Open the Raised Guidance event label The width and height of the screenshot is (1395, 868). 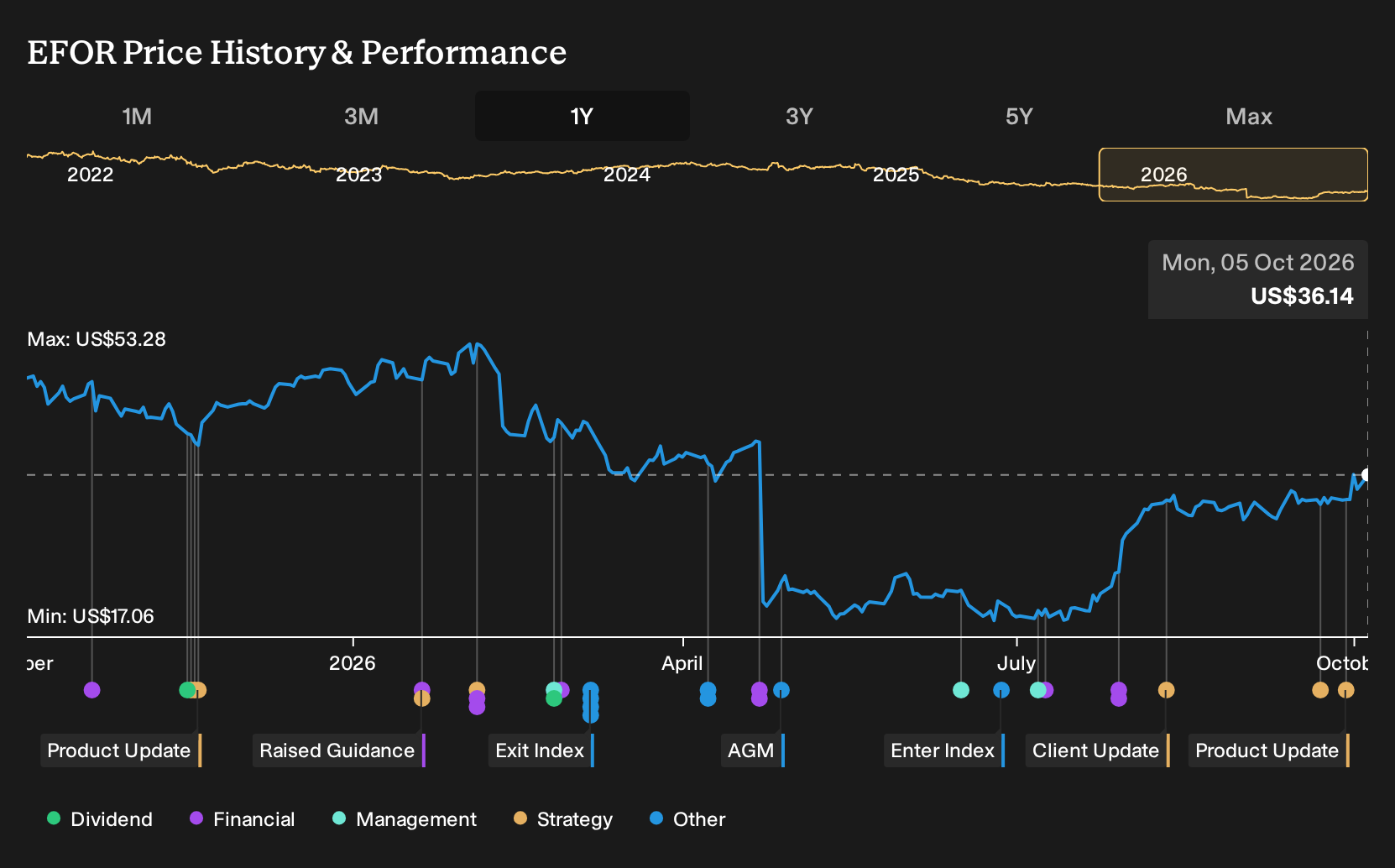[x=338, y=750]
